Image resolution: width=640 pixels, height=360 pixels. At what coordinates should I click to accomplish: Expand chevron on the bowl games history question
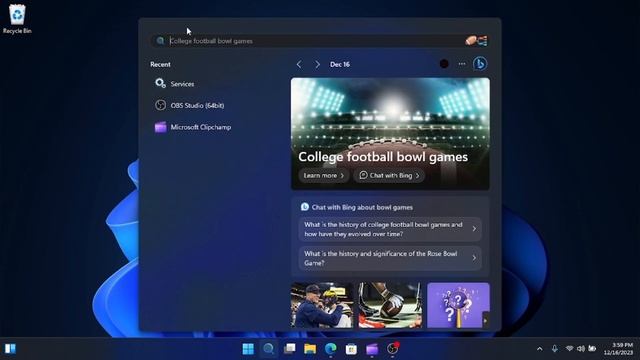(474, 229)
